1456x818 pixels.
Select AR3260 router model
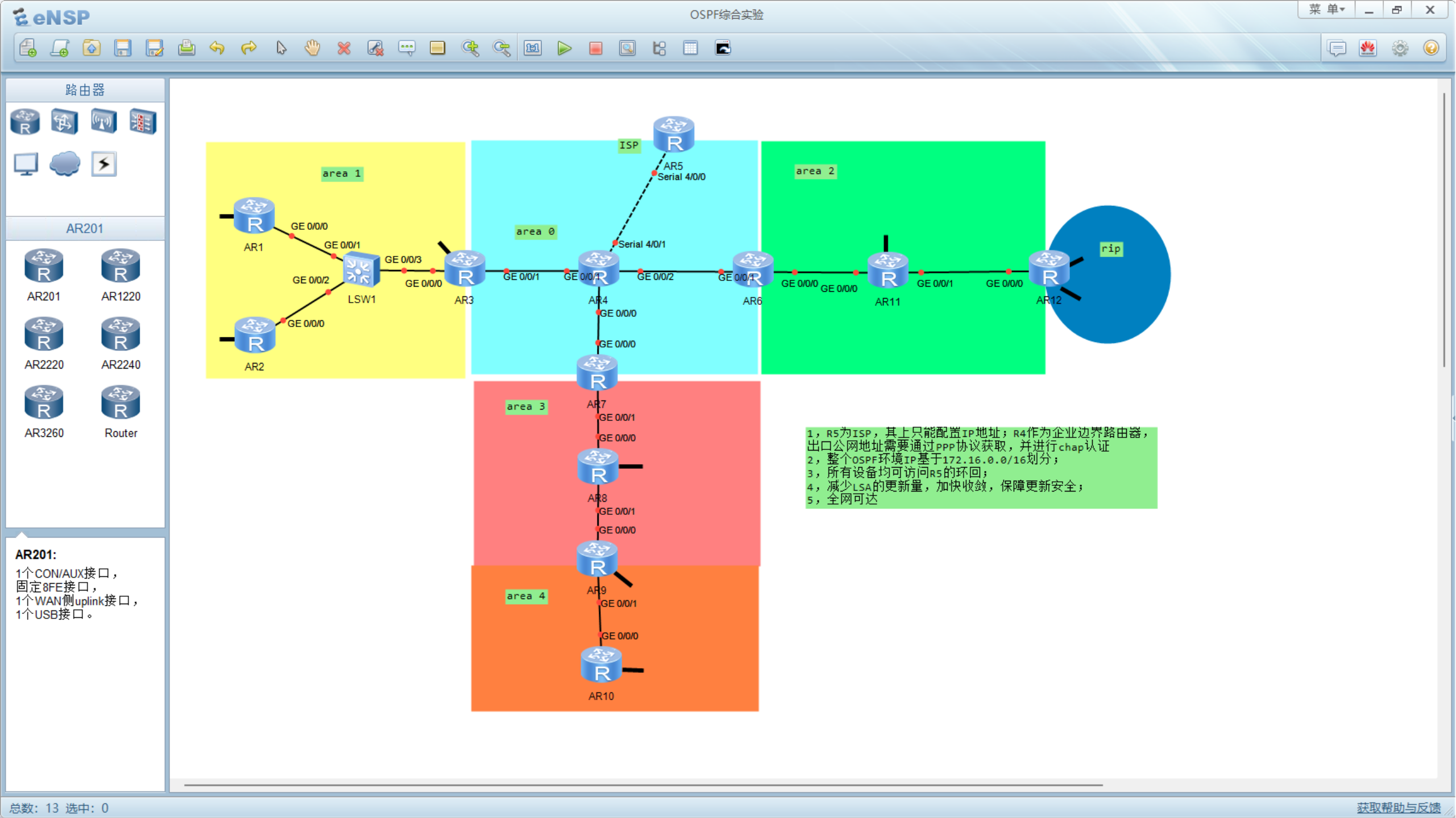[44, 403]
